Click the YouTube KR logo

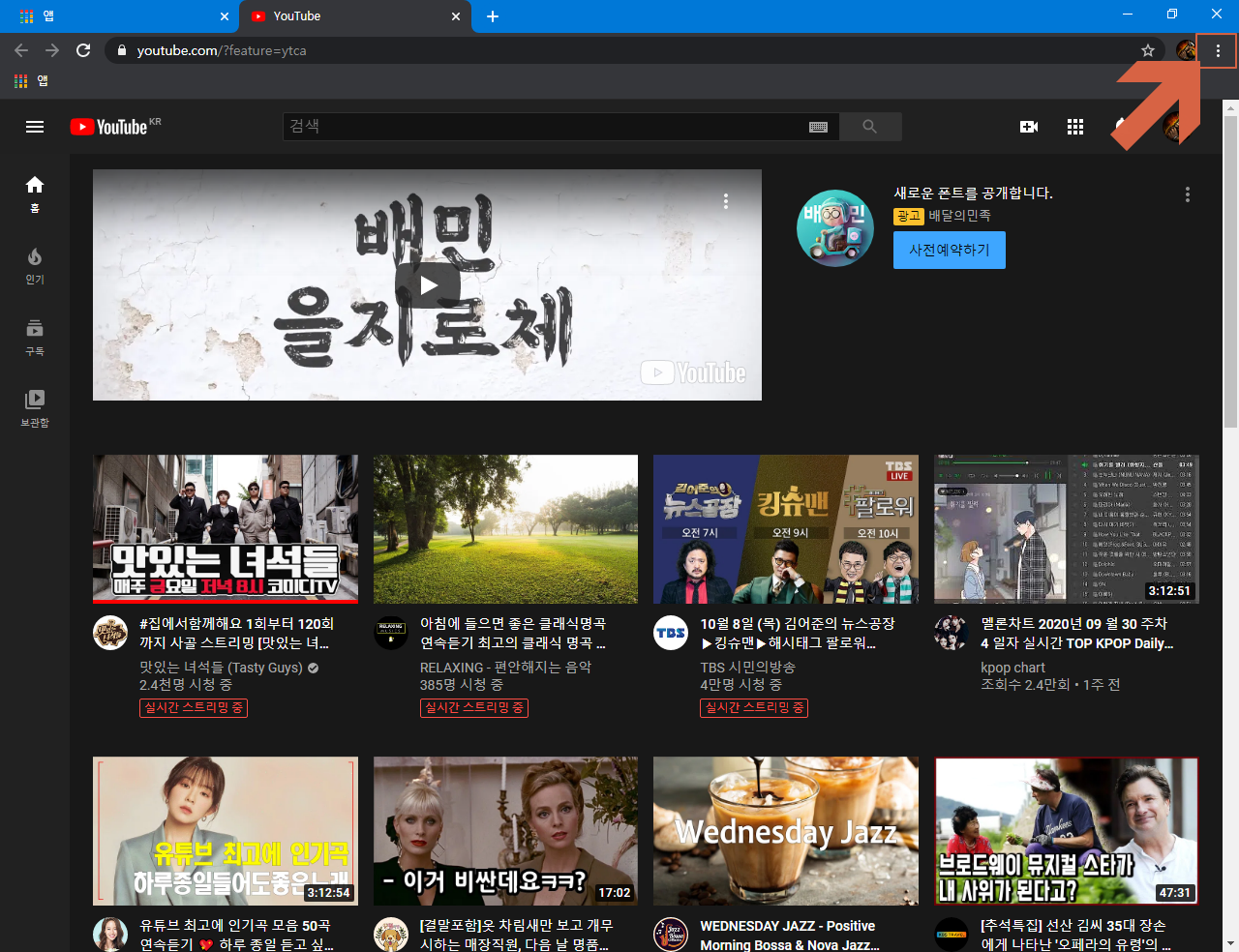(115, 127)
